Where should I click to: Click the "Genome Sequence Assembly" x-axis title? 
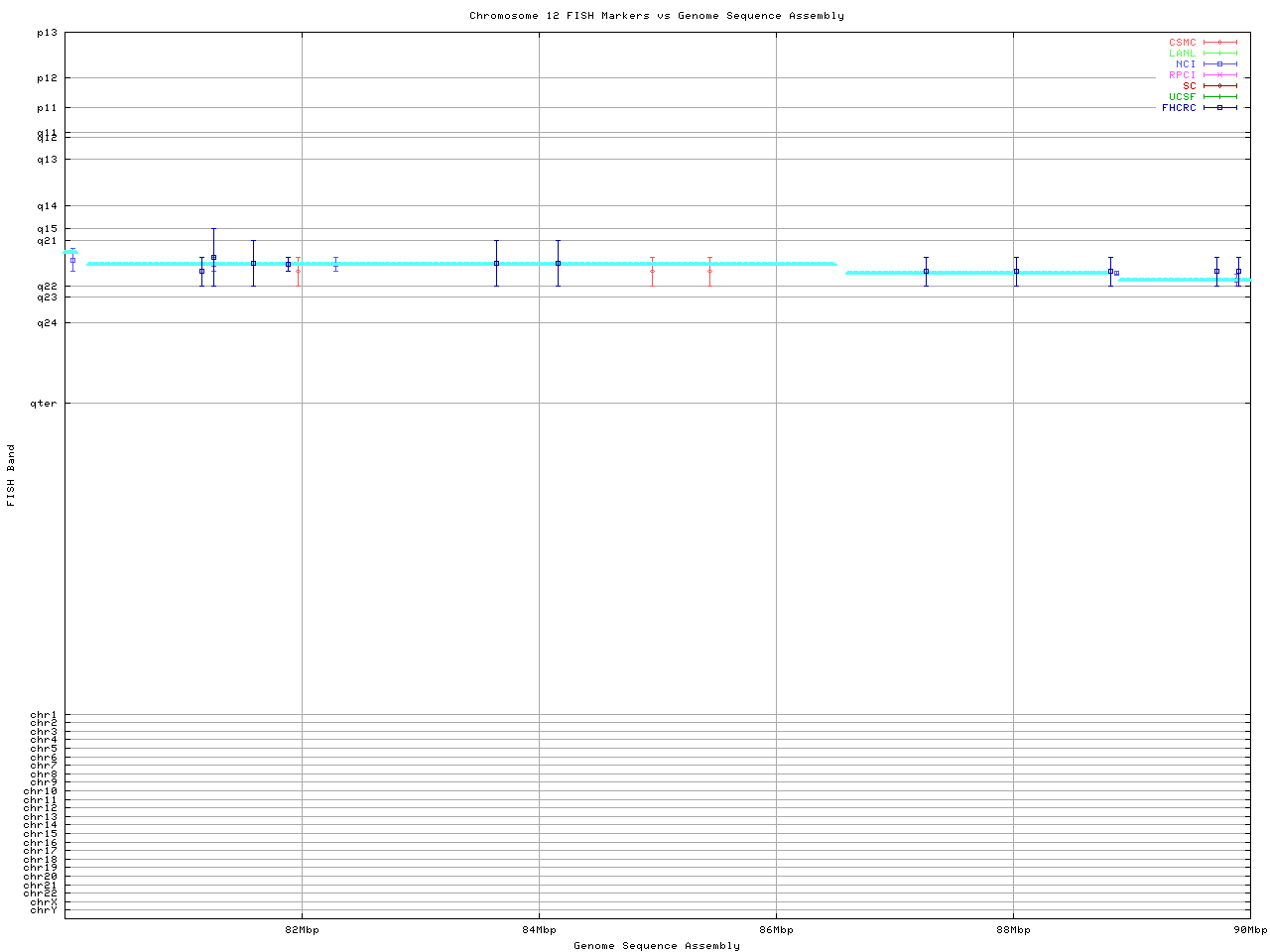(657, 946)
